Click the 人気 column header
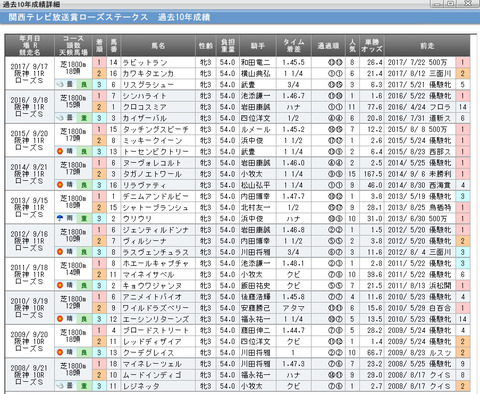 tap(352, 46)
